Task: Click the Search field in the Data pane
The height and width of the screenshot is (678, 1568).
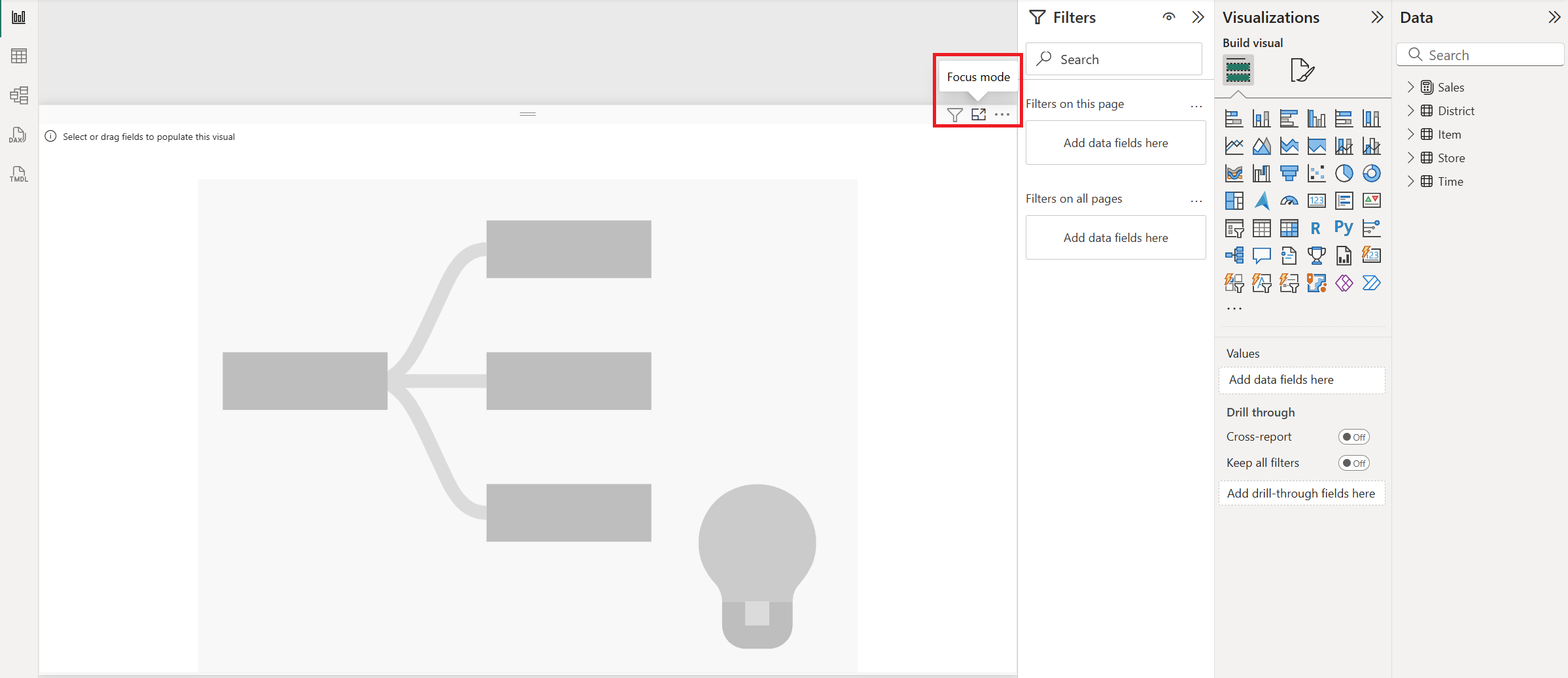Action: 1480,54
